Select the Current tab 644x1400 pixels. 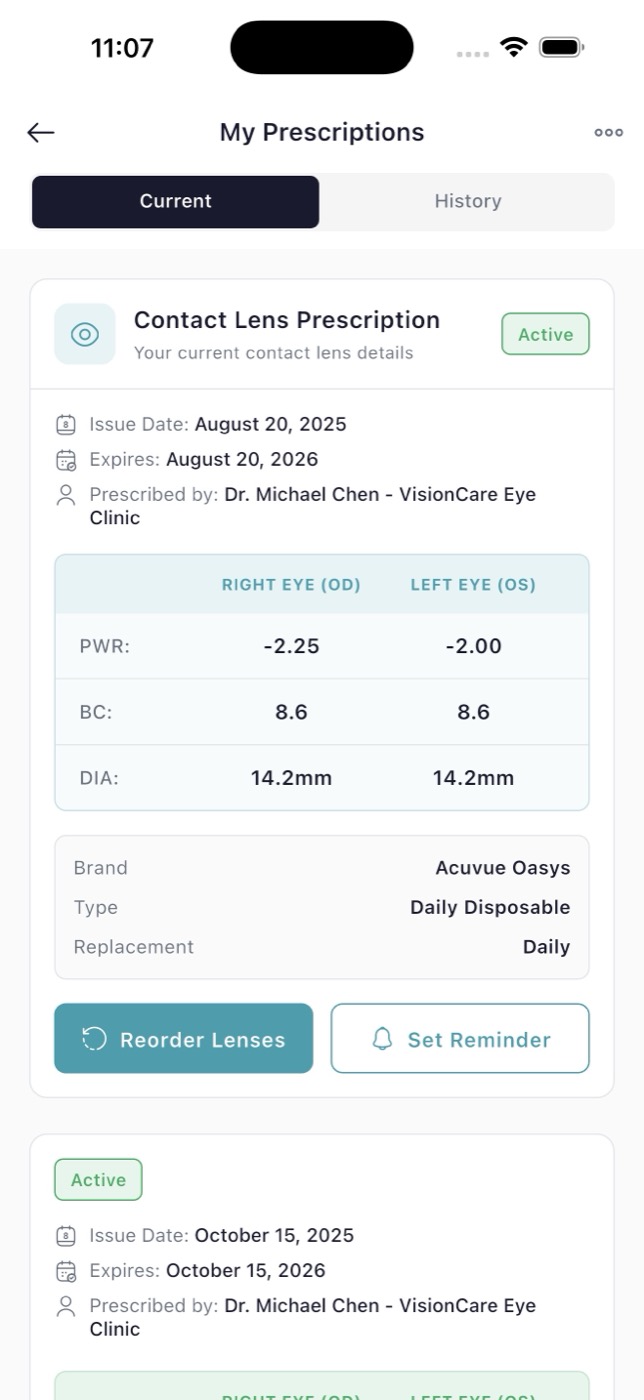175,201
